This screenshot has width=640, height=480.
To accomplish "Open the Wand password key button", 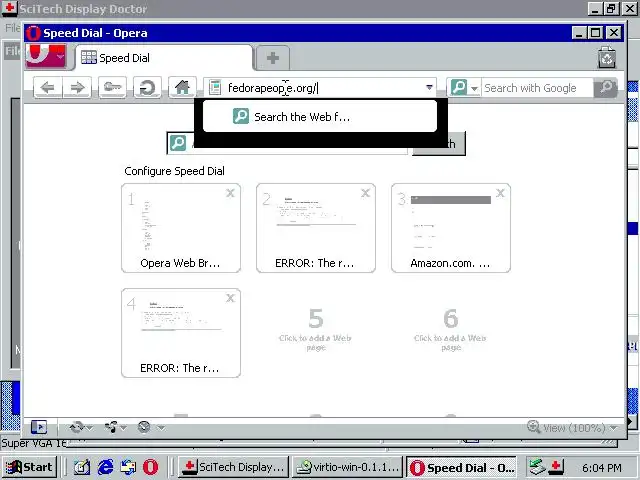I will (112, 87).
